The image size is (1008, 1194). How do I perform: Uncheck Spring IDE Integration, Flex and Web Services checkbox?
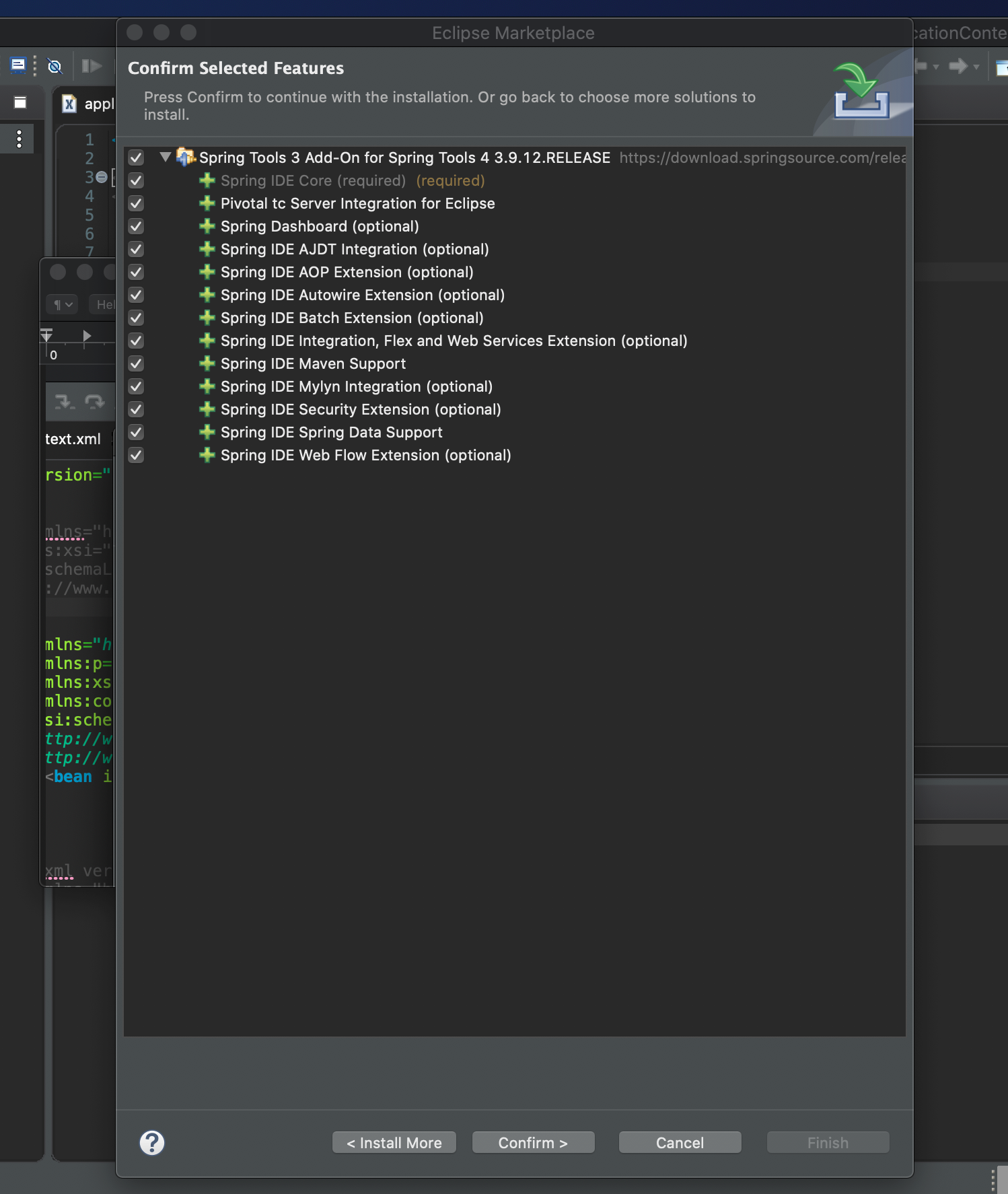(x=136, y=341)
